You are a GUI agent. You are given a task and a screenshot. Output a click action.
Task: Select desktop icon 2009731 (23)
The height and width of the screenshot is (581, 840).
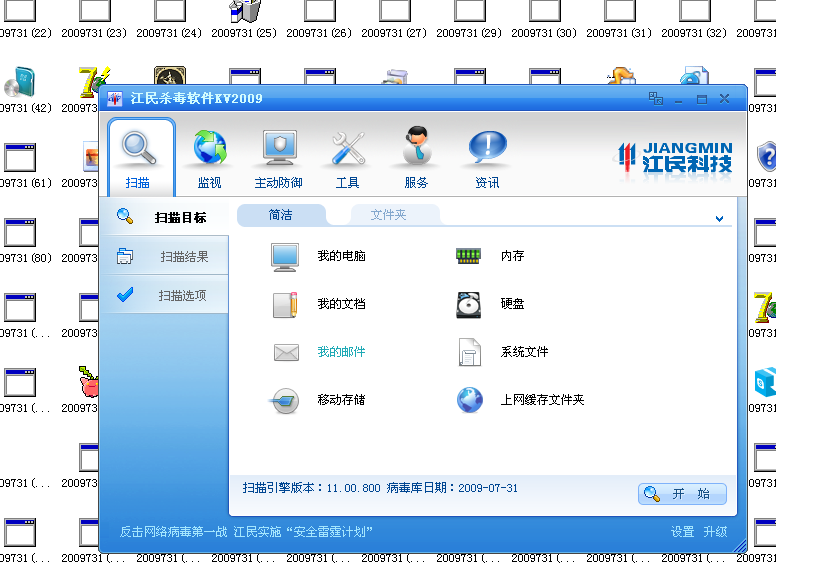click(x=94, y=19)
